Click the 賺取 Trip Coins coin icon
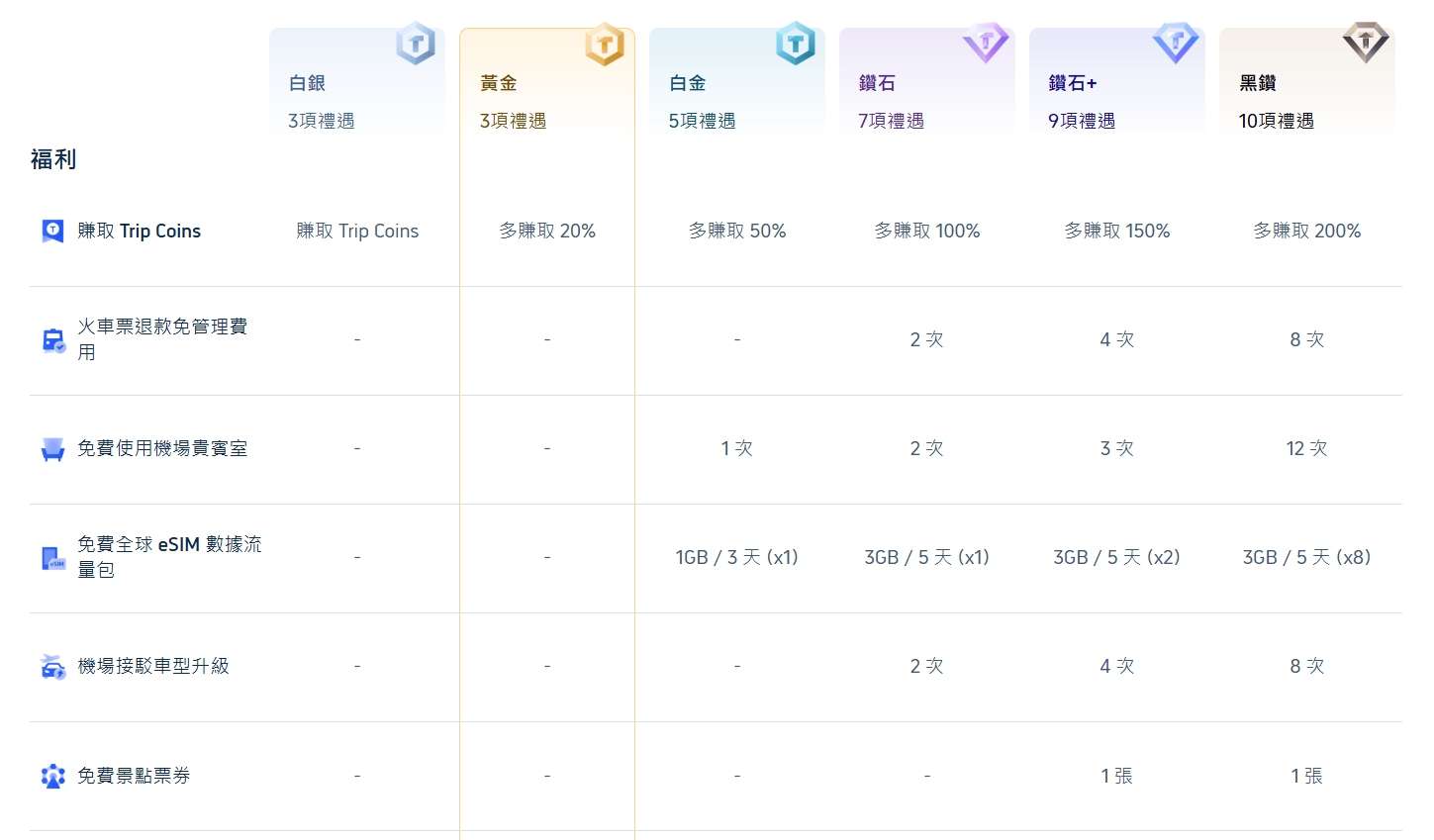Screen dimensions: 1434x840 coord(51,231)
